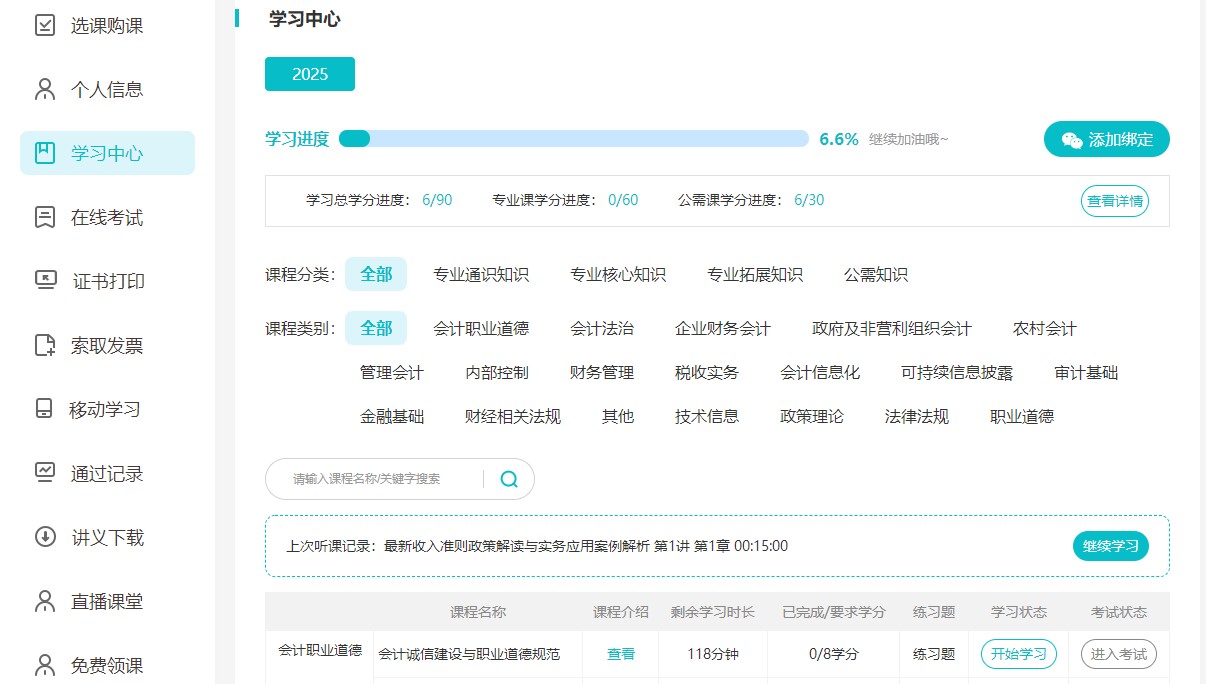
Task: Click the 添加绑定 WeChat button
Action: pyautogui.click(x=1106, y=140)
